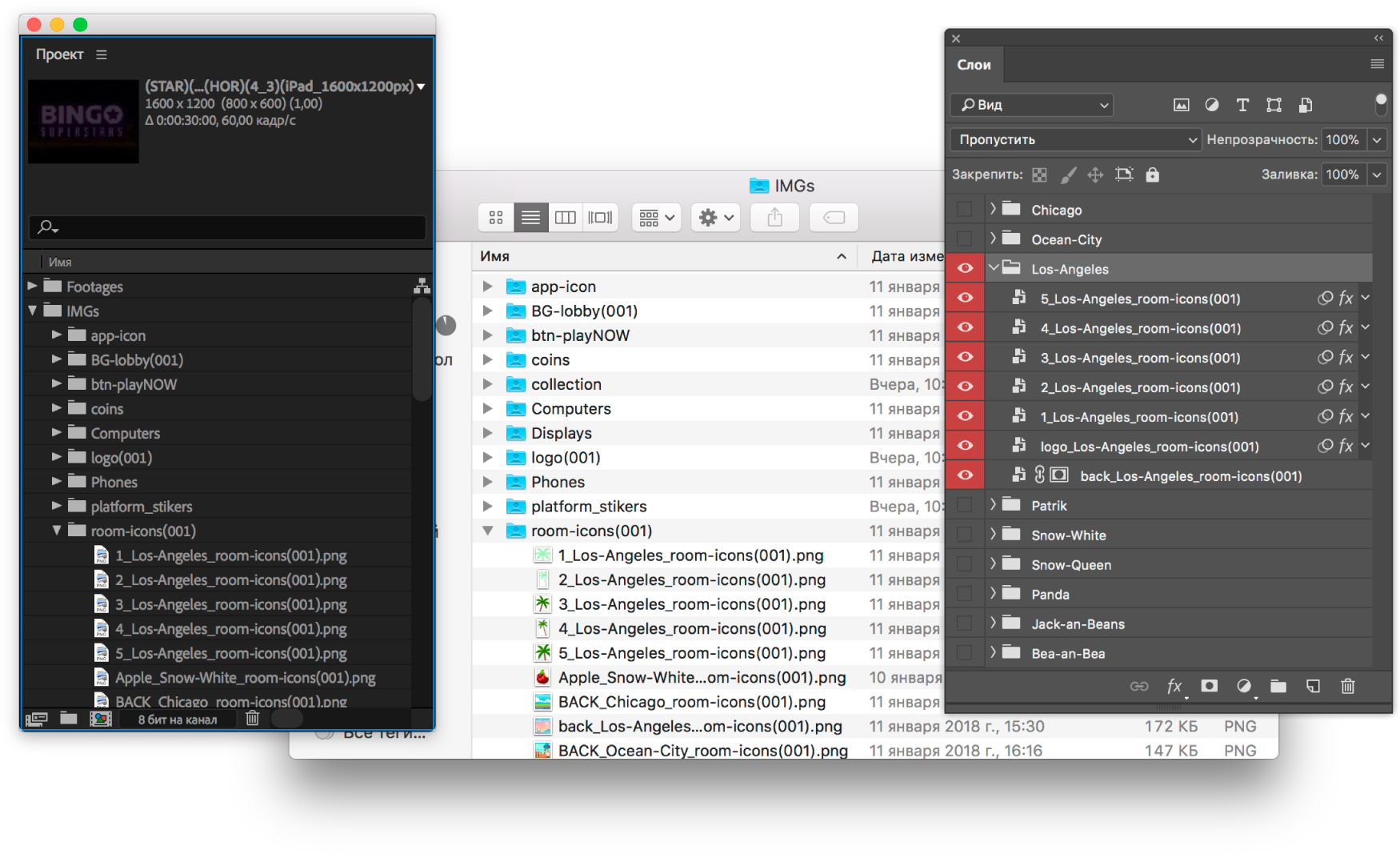Open blend mode dropdown Пропустить

tap(1076, 139)
